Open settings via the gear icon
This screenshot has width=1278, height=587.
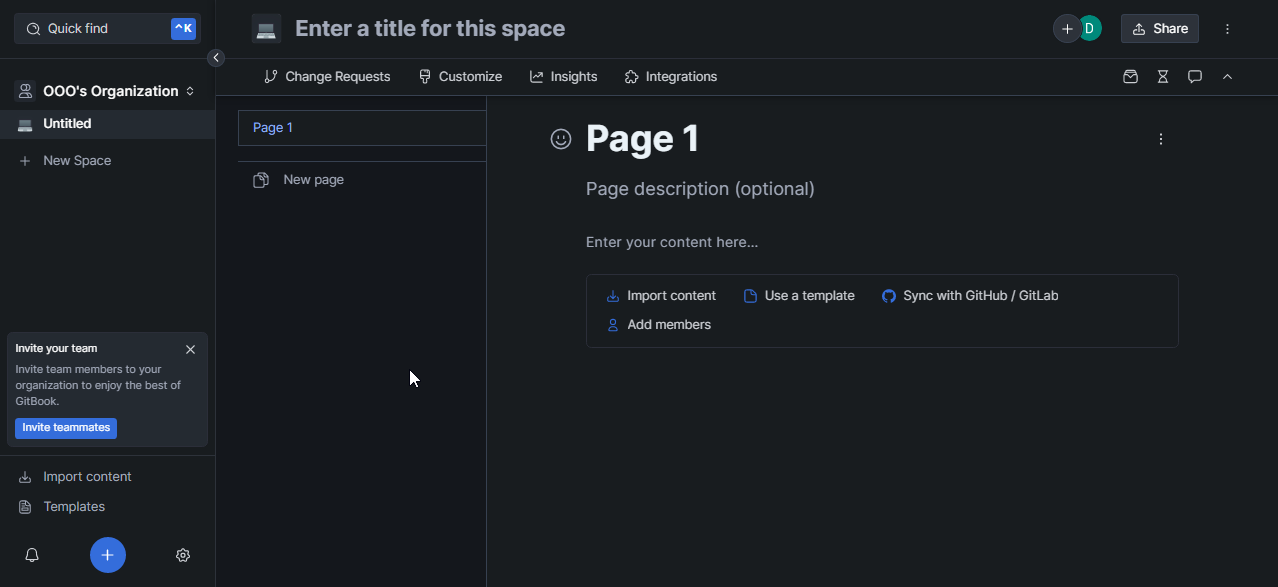183,555
